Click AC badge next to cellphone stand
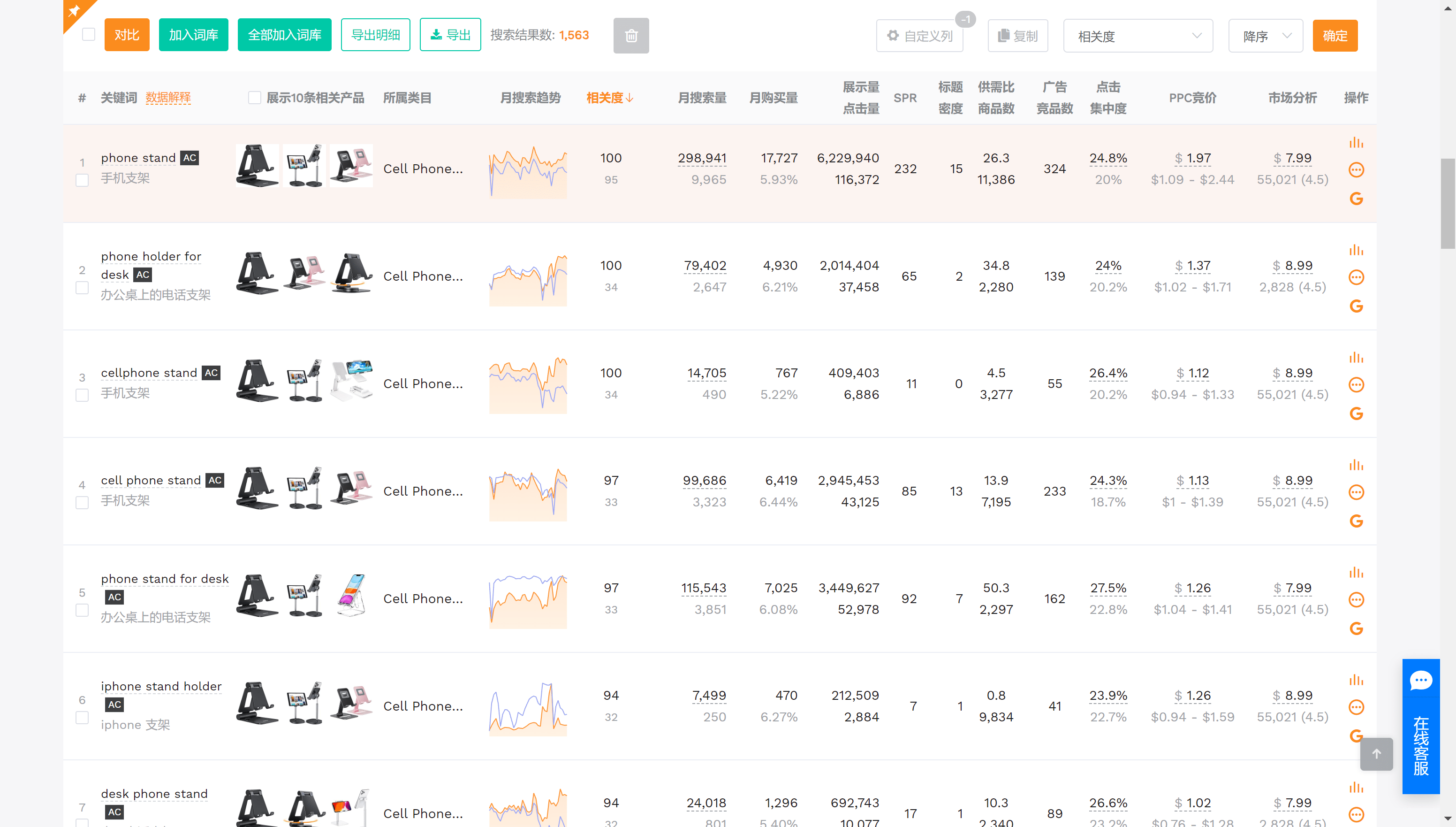 point(211,373)
